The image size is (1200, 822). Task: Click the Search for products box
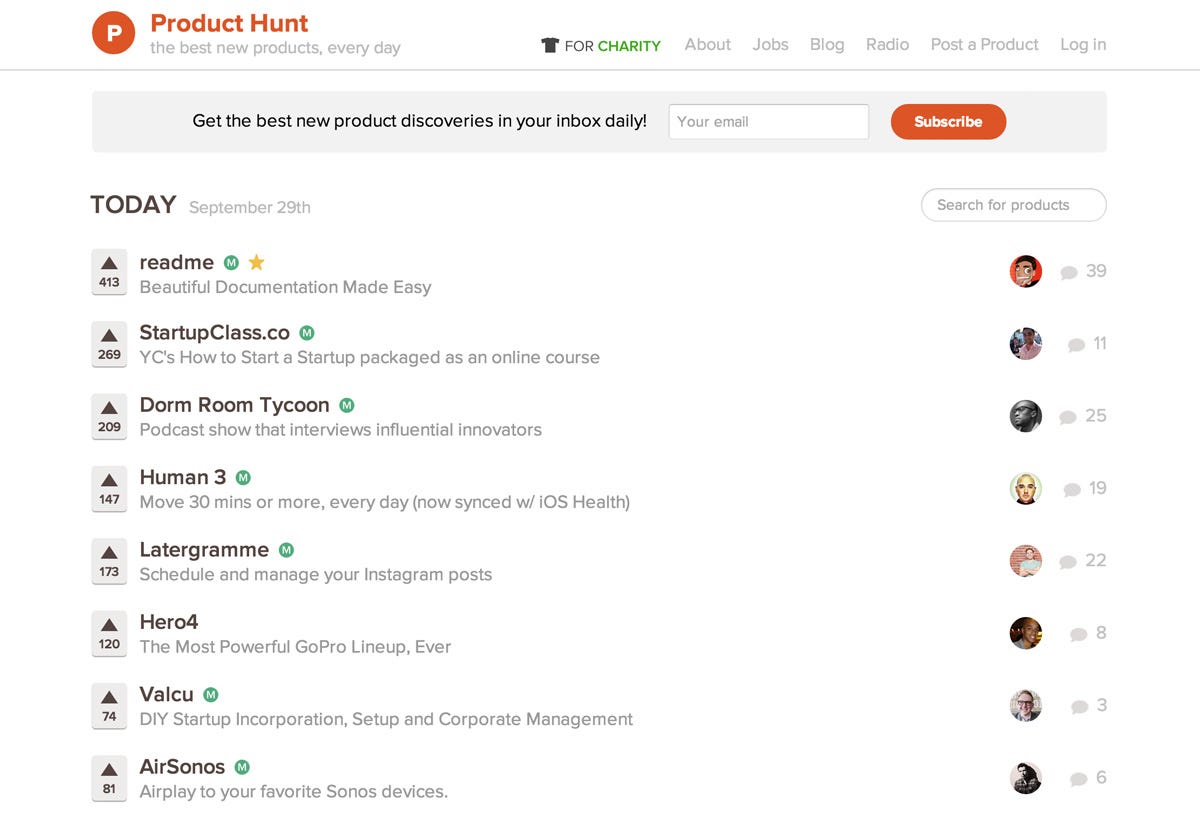pos(1013,205)
